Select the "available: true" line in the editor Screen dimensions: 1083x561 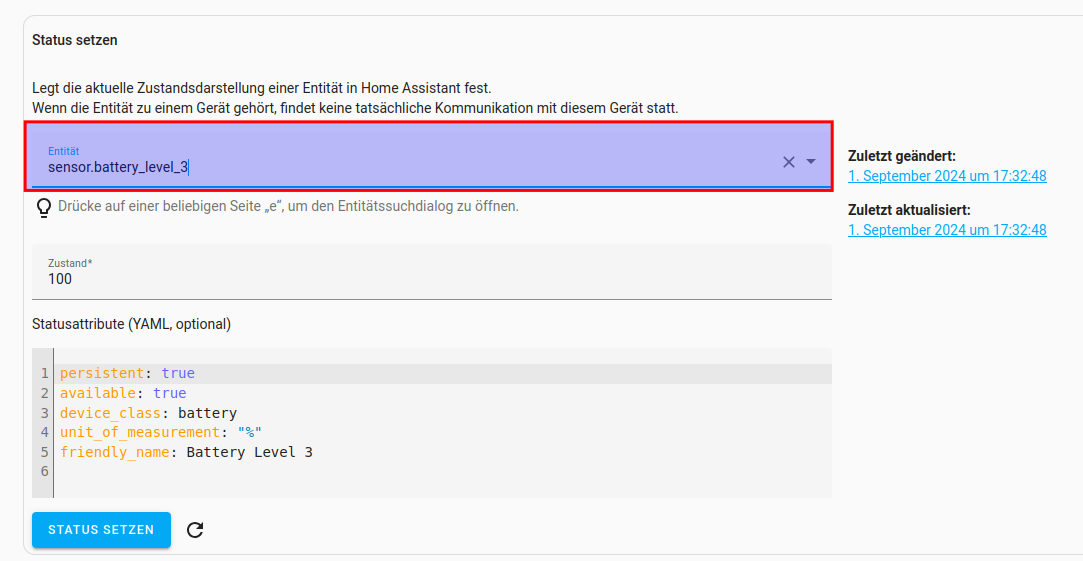[123, 393]
